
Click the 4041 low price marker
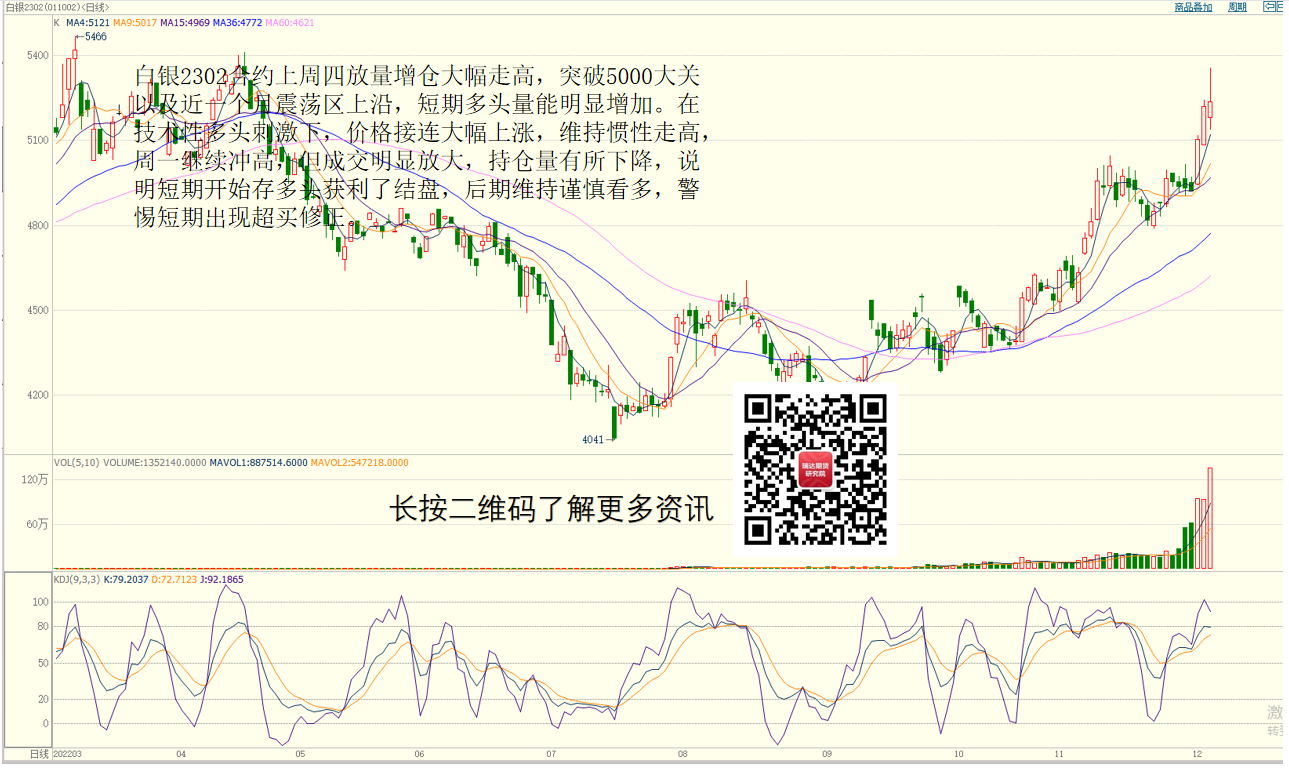click(x=593, y=439)
